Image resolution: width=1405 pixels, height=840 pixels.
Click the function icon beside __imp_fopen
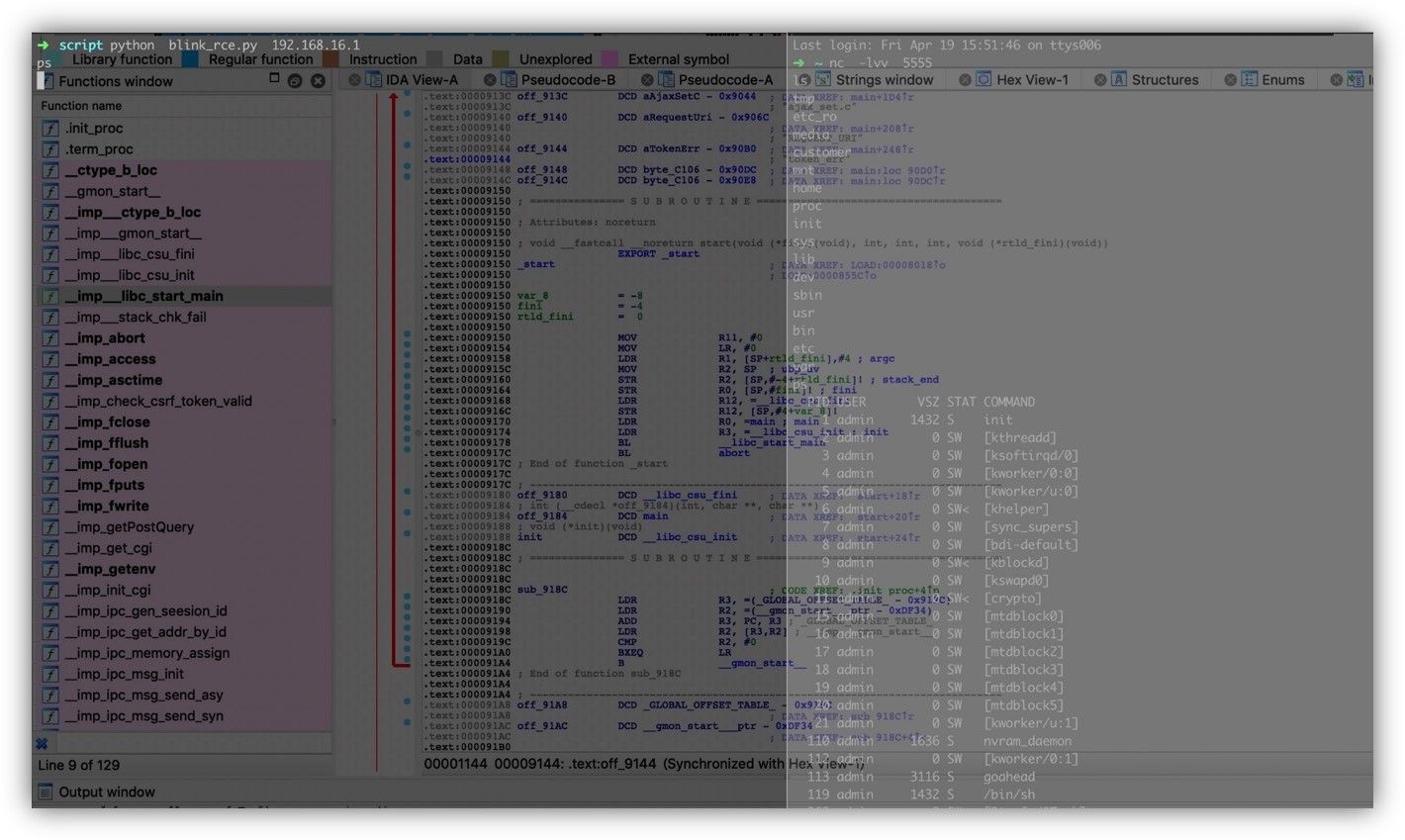pos(50,464)
